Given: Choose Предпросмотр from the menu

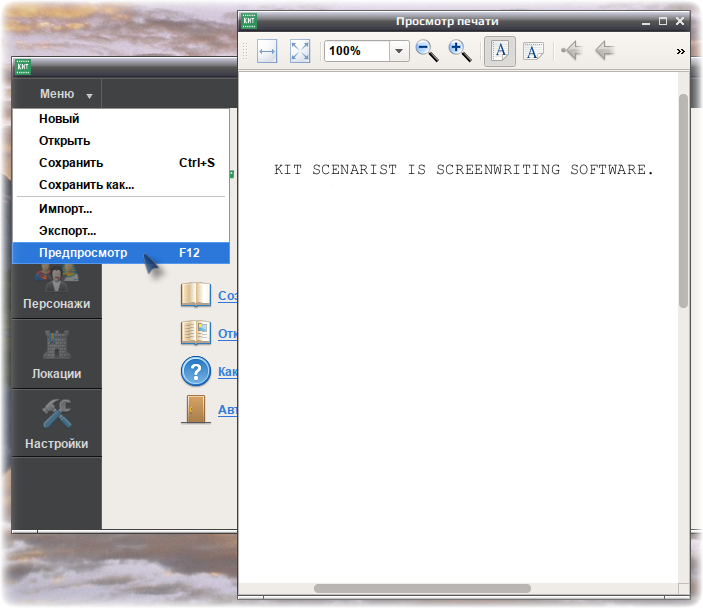Looking at the screenshot, I should point(121,253).
